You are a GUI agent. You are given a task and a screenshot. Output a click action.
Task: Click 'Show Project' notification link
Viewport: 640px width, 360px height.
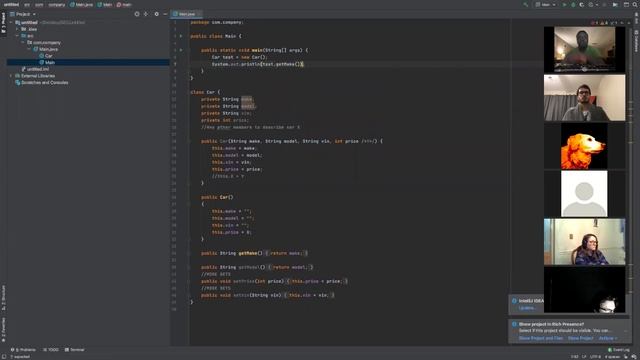580,338
